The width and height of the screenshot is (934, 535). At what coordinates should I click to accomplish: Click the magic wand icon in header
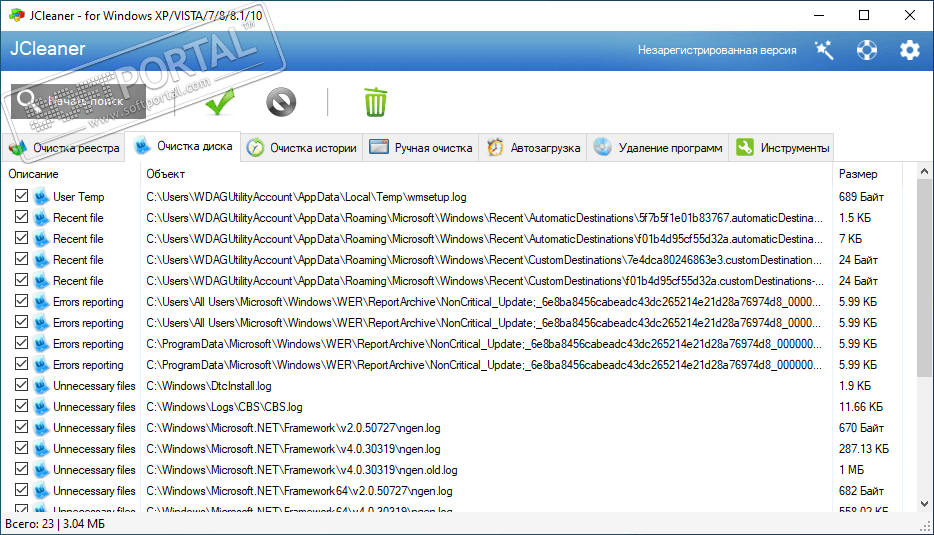(x=824, y=50)
